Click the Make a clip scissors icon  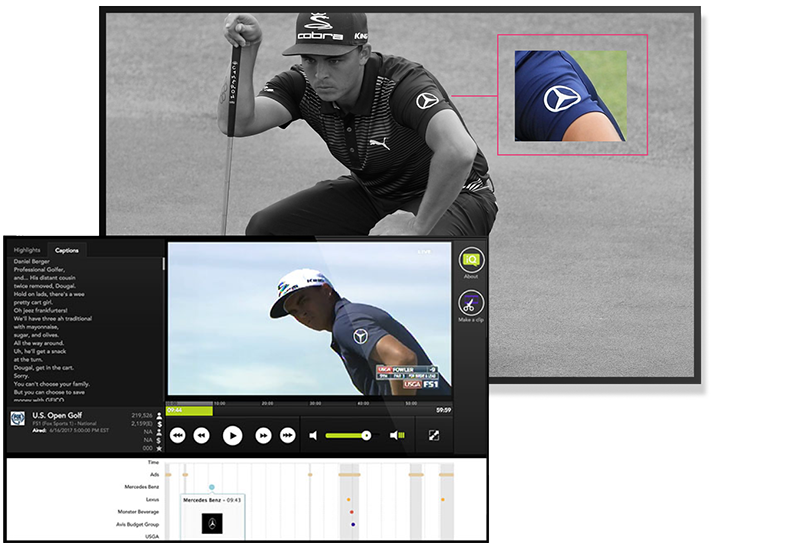tap(471, 303)
